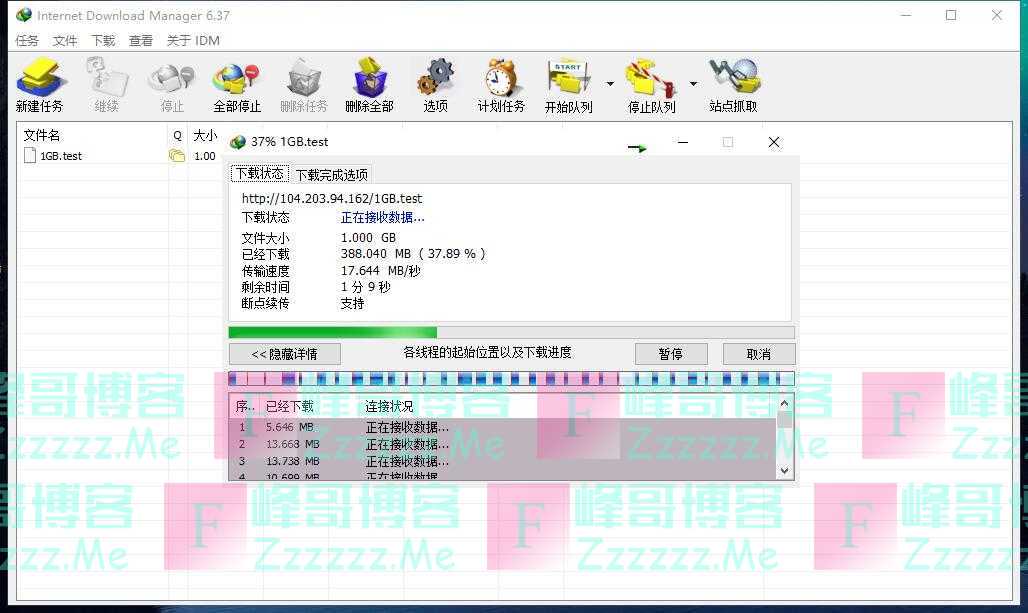Open 选项 settings gear icon
This screenshot has width=1028, height=613.
(x=435, y=79)
